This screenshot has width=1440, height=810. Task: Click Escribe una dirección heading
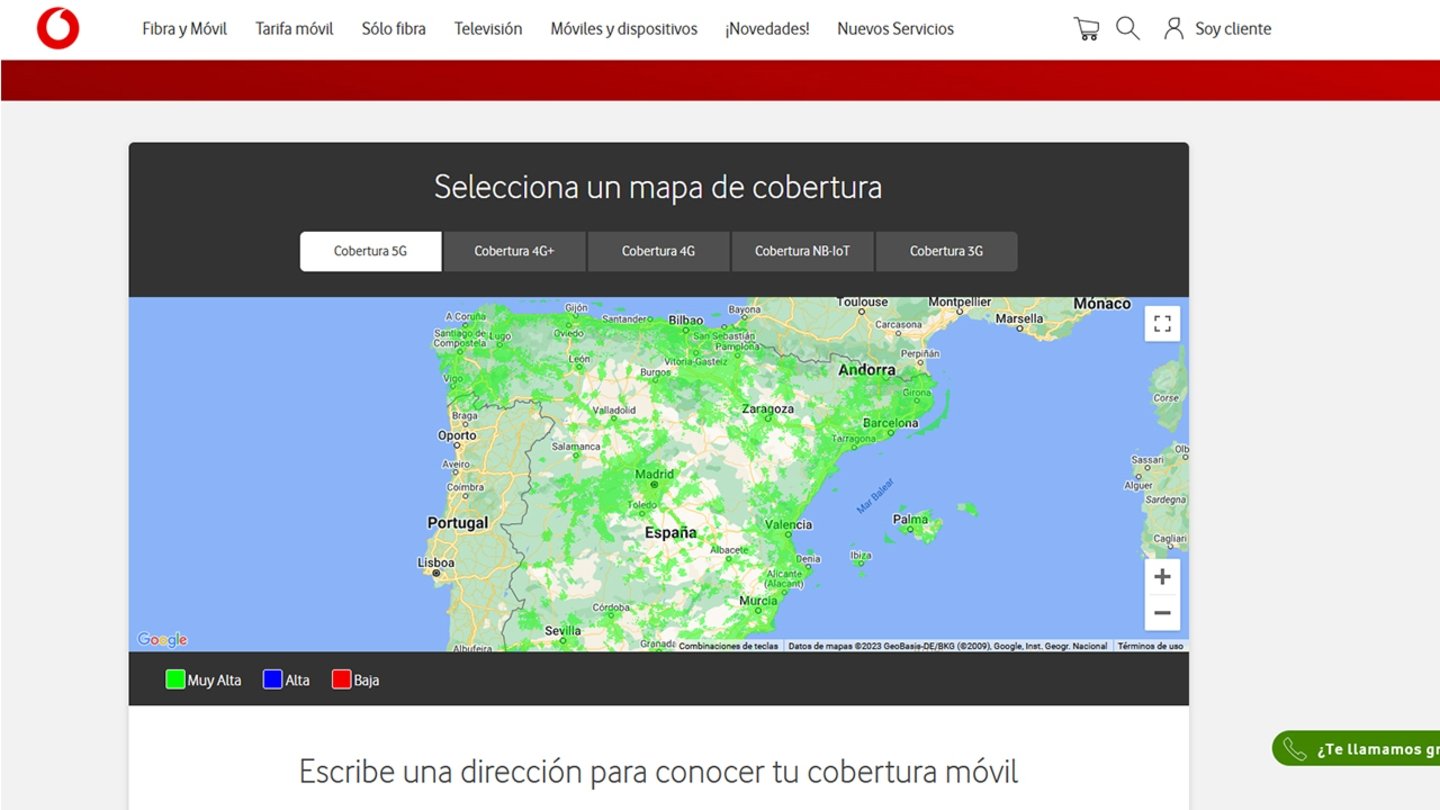[658, 772]
